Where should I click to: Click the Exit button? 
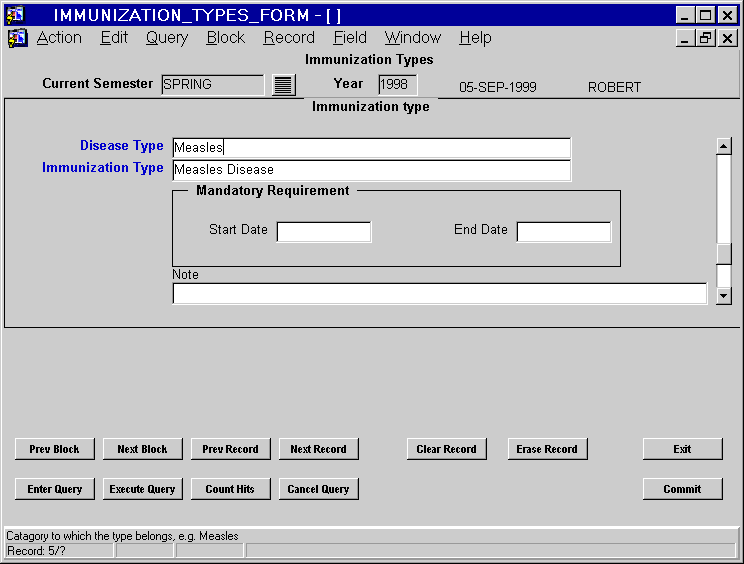pos(682,449)
